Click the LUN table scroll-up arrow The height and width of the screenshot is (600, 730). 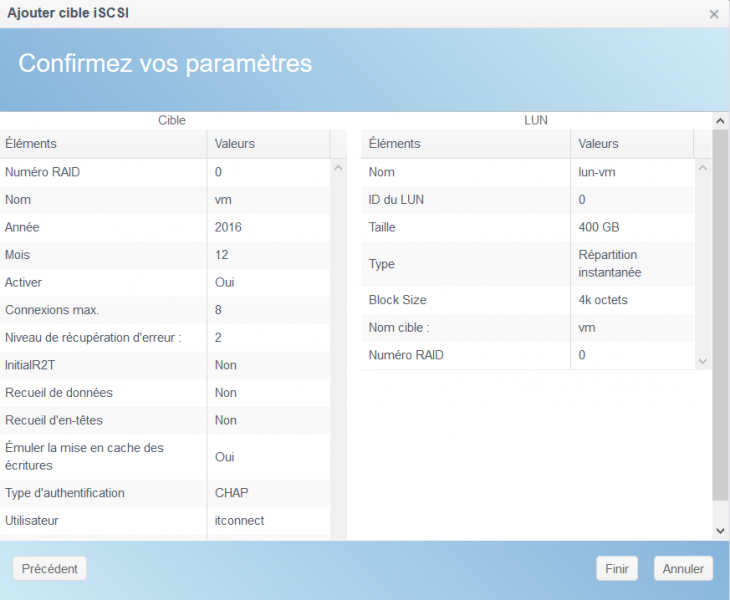click(702, 168)
